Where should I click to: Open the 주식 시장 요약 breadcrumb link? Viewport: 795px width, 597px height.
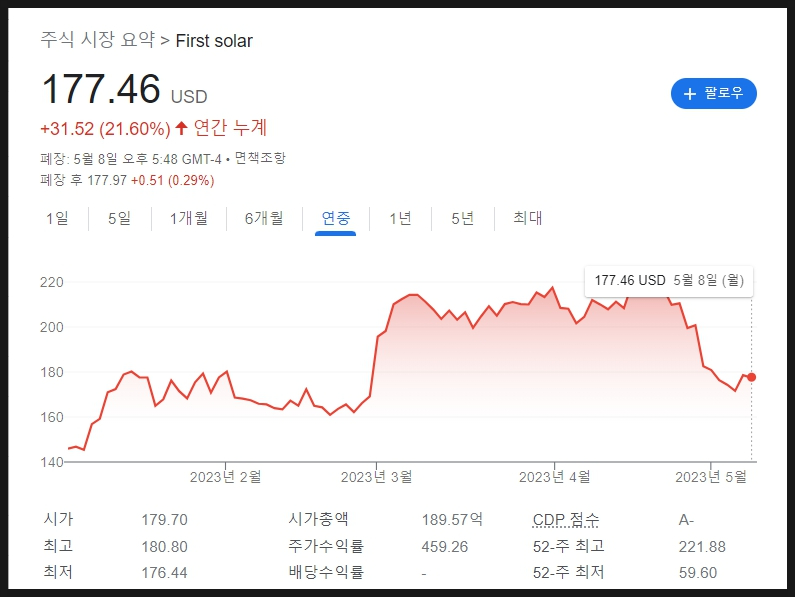click(98, 40)
